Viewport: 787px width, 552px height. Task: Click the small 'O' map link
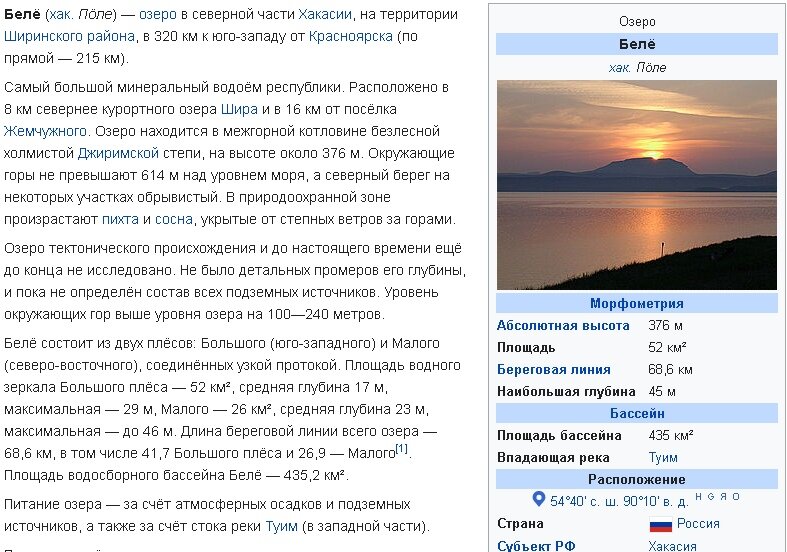coord(736,496)
